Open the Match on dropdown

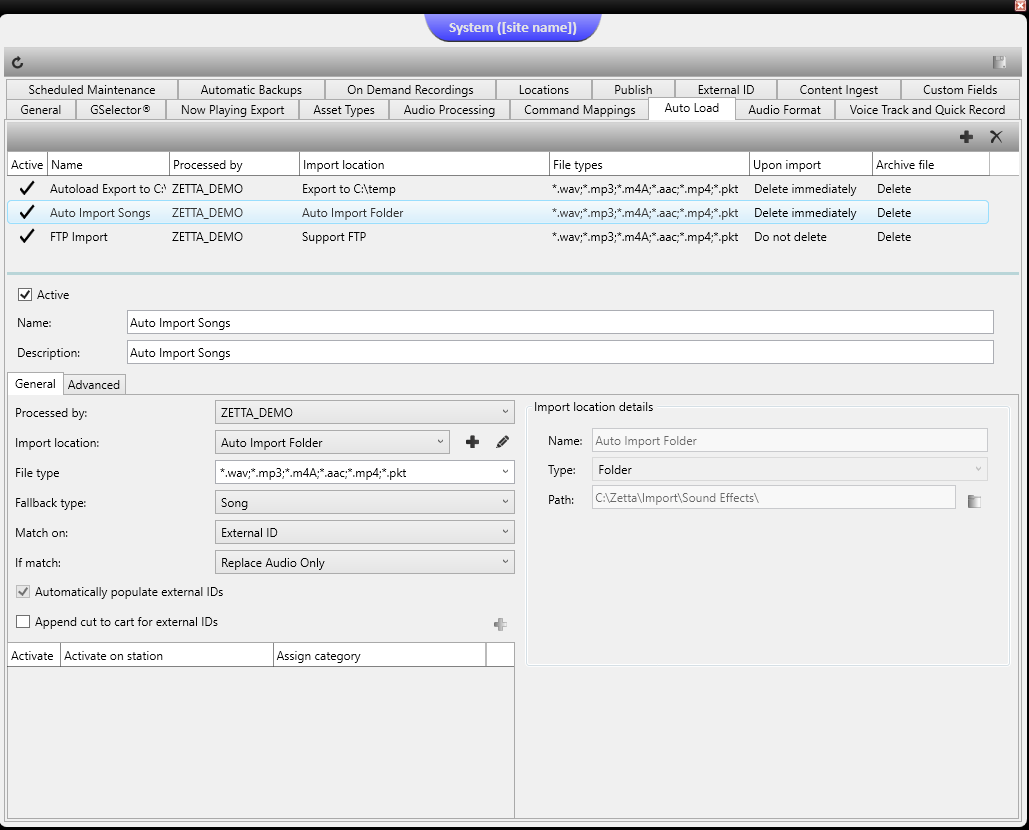365,533
